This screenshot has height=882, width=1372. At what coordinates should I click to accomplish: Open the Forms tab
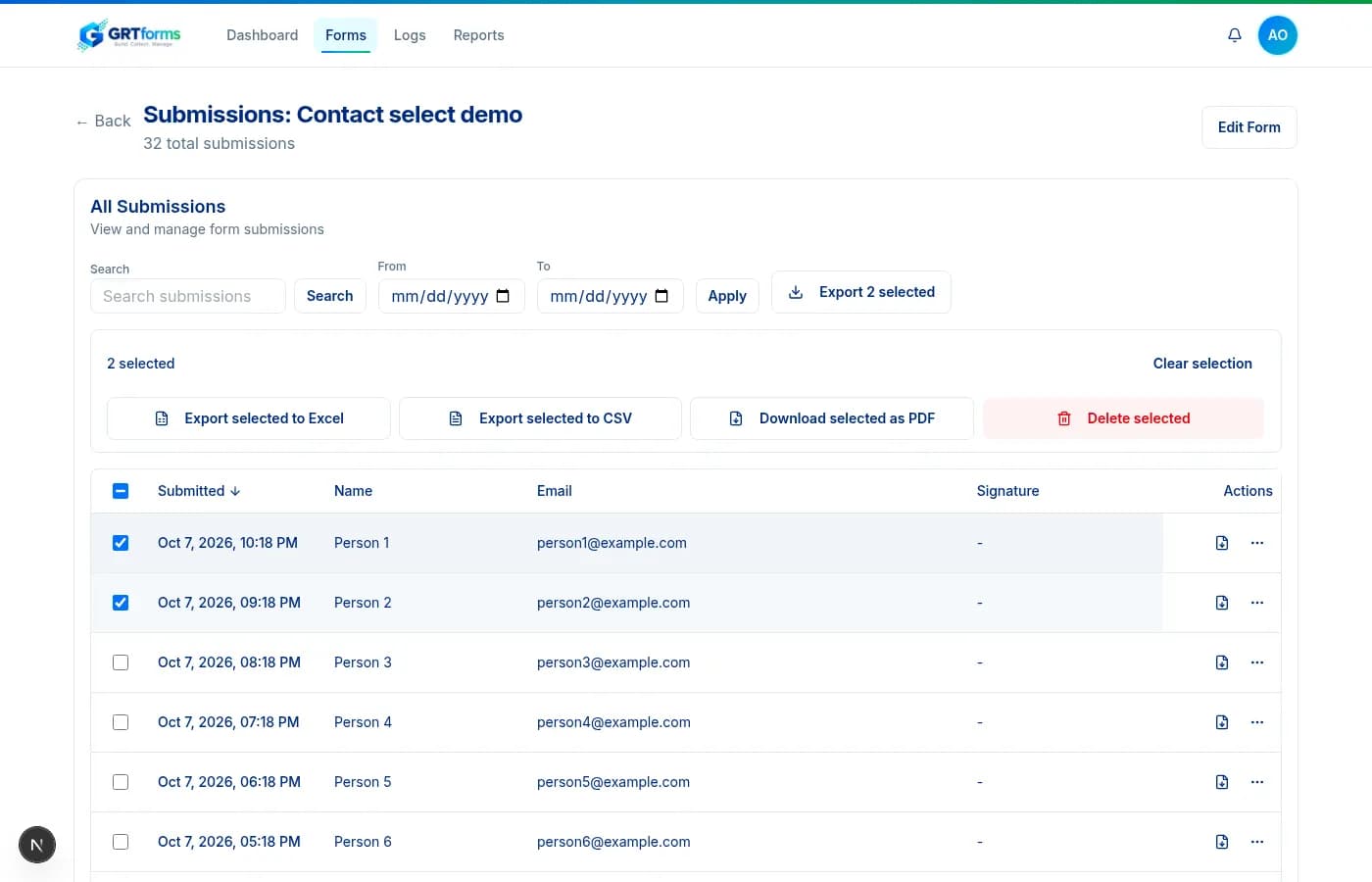tap(346, 35)
